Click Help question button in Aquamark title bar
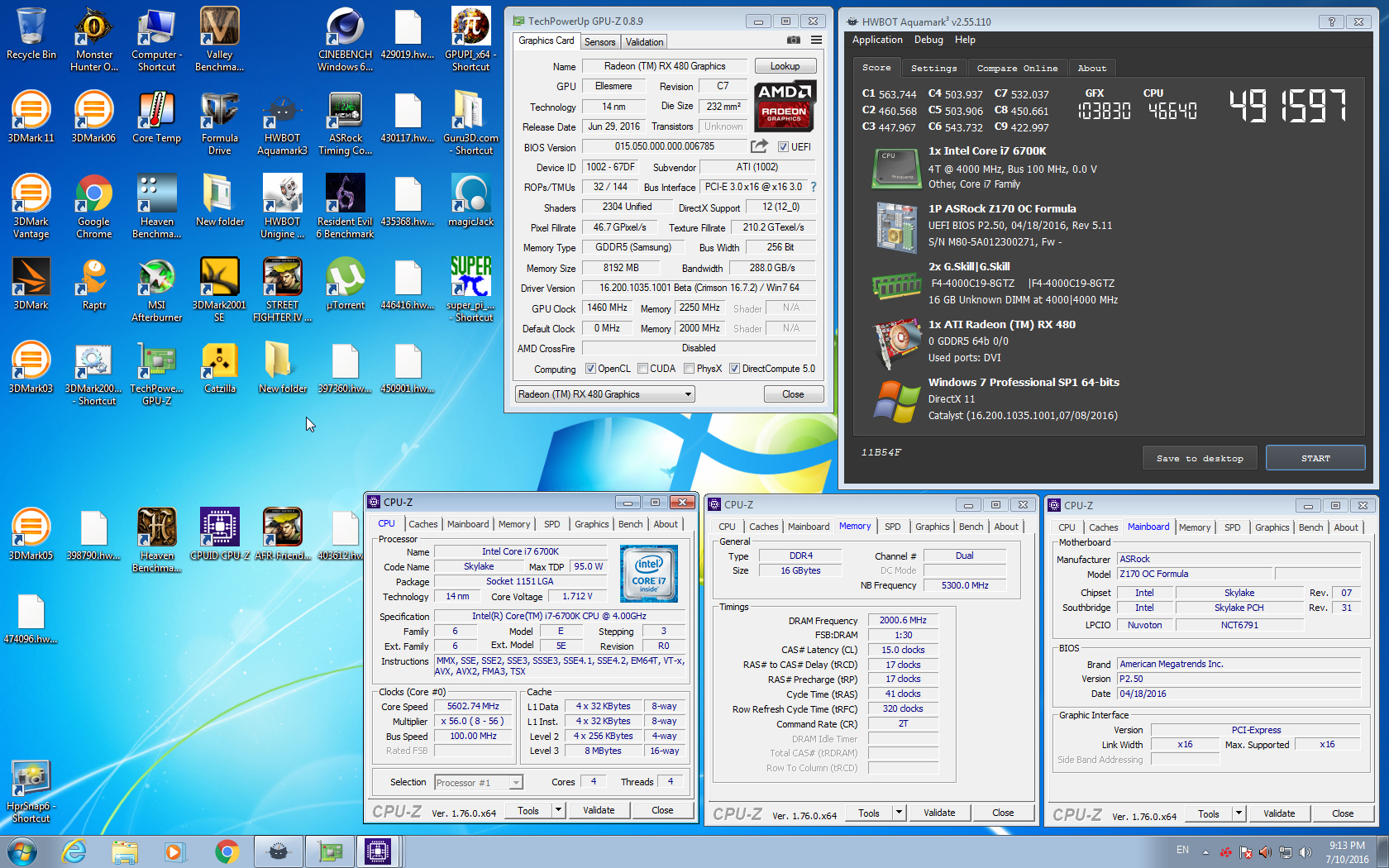1389x868 pixels. 1331,21
